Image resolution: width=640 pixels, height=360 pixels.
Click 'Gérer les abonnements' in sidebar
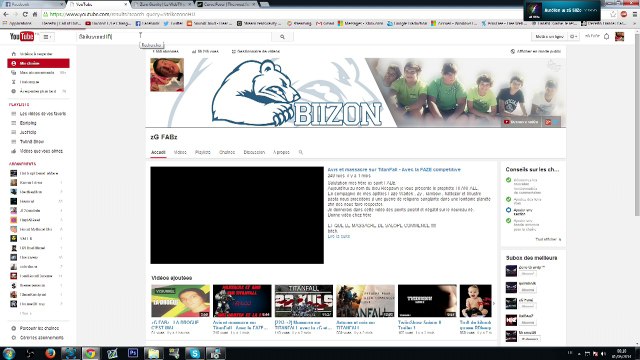[x=38, y=338]
